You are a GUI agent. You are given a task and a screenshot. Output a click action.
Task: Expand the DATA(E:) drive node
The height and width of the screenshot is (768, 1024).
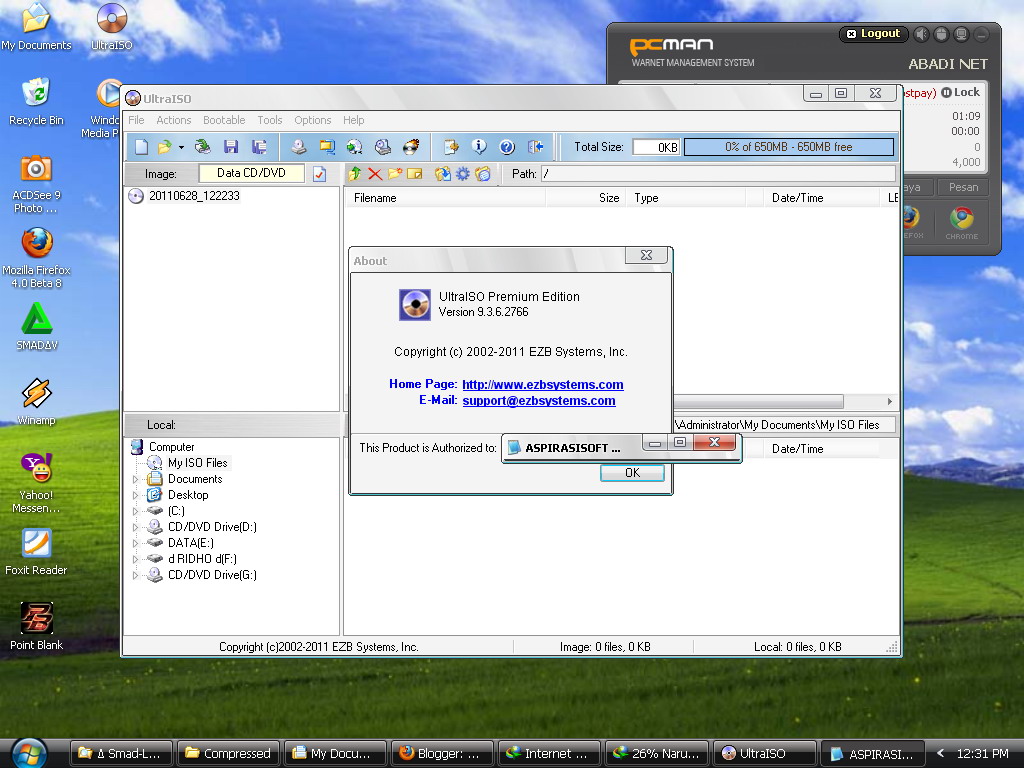click(135, 543)
